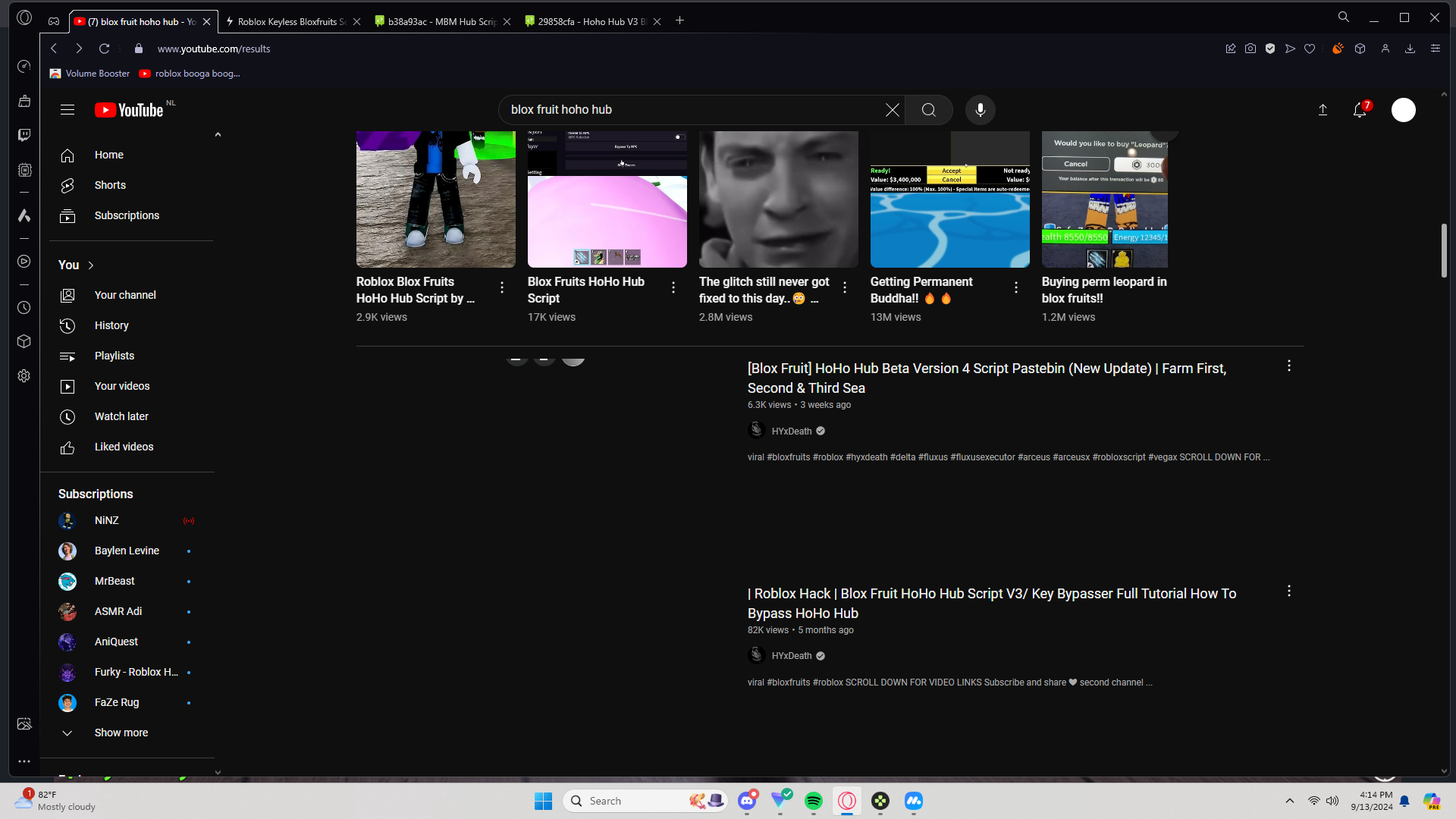Click the YouTube logo
This screenshot has height=819, width=1456.
pos(129,110)
